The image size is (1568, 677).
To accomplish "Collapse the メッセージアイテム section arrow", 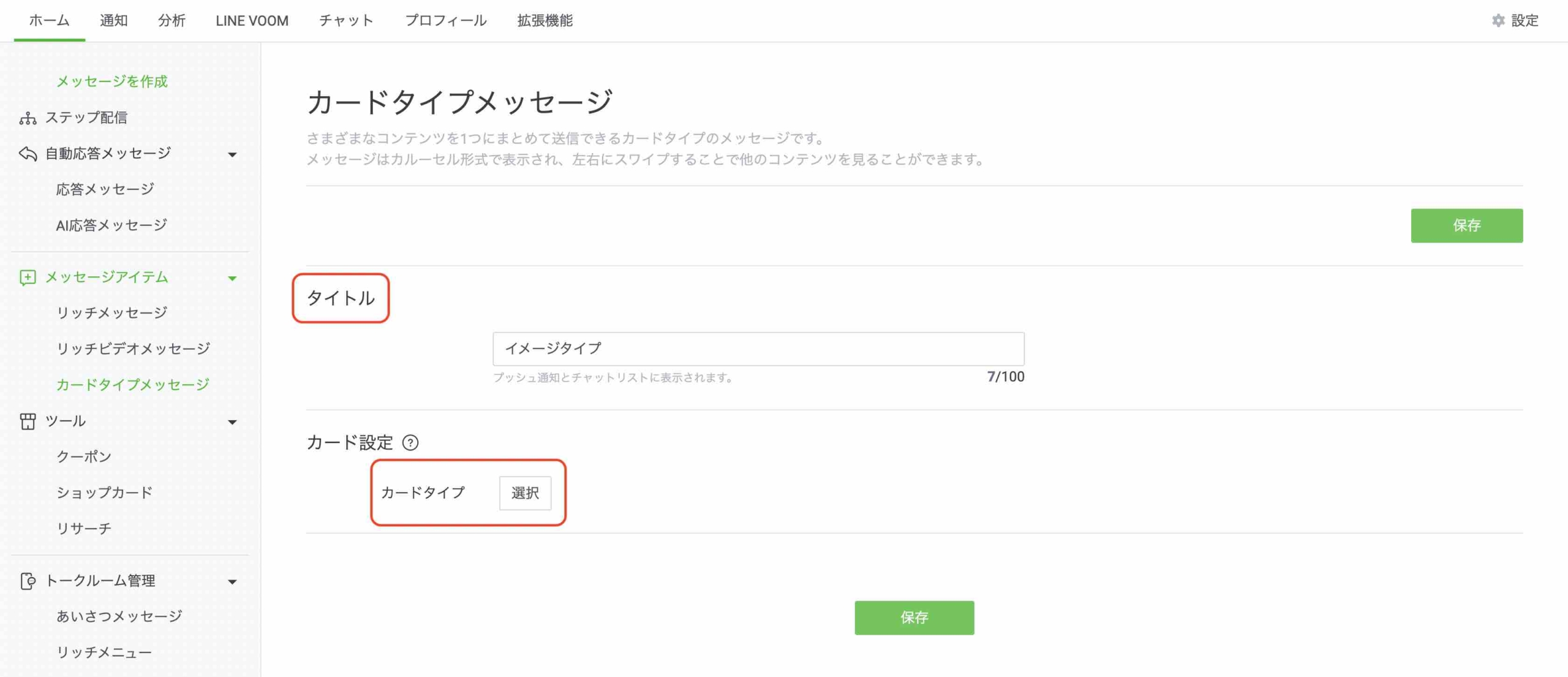I will coord(232,279).
